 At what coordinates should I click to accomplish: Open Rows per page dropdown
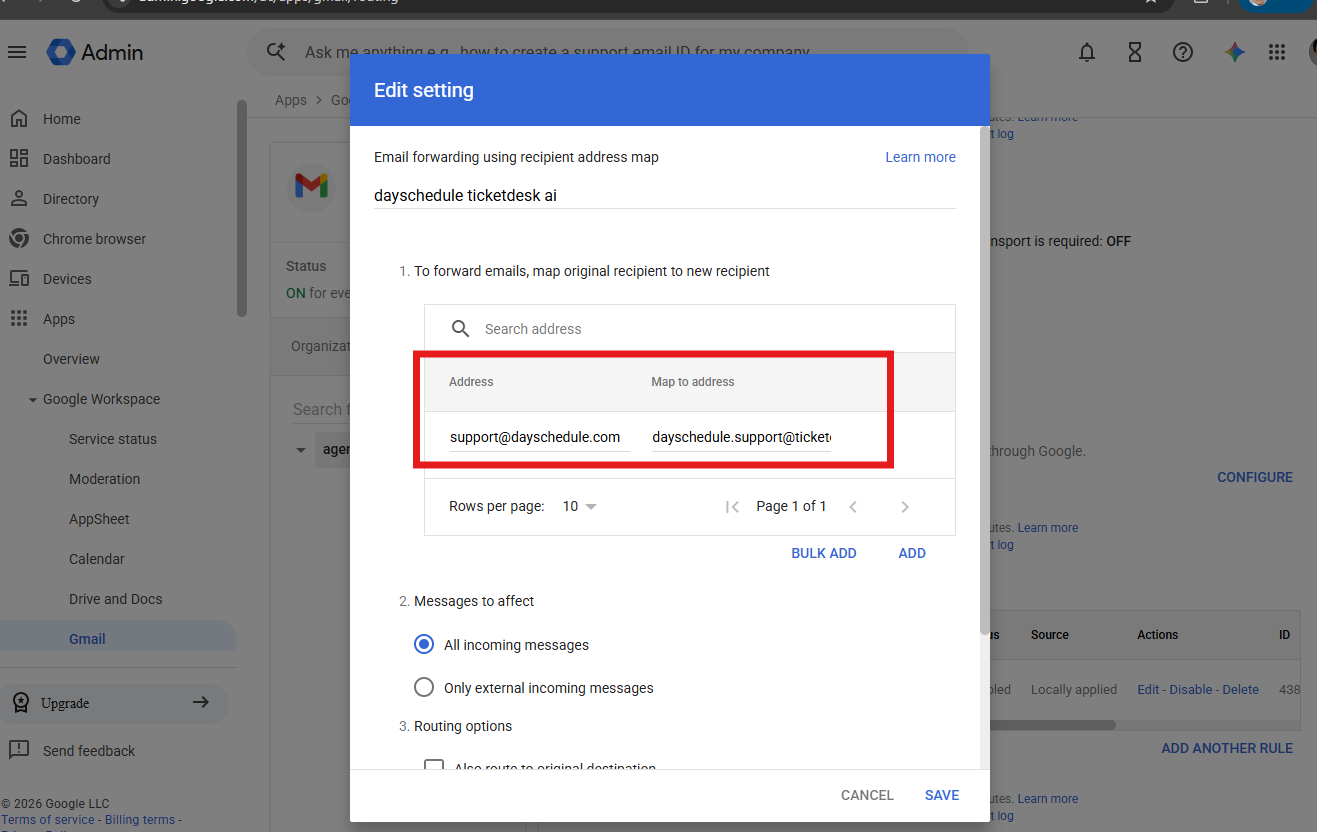[580, 507]
